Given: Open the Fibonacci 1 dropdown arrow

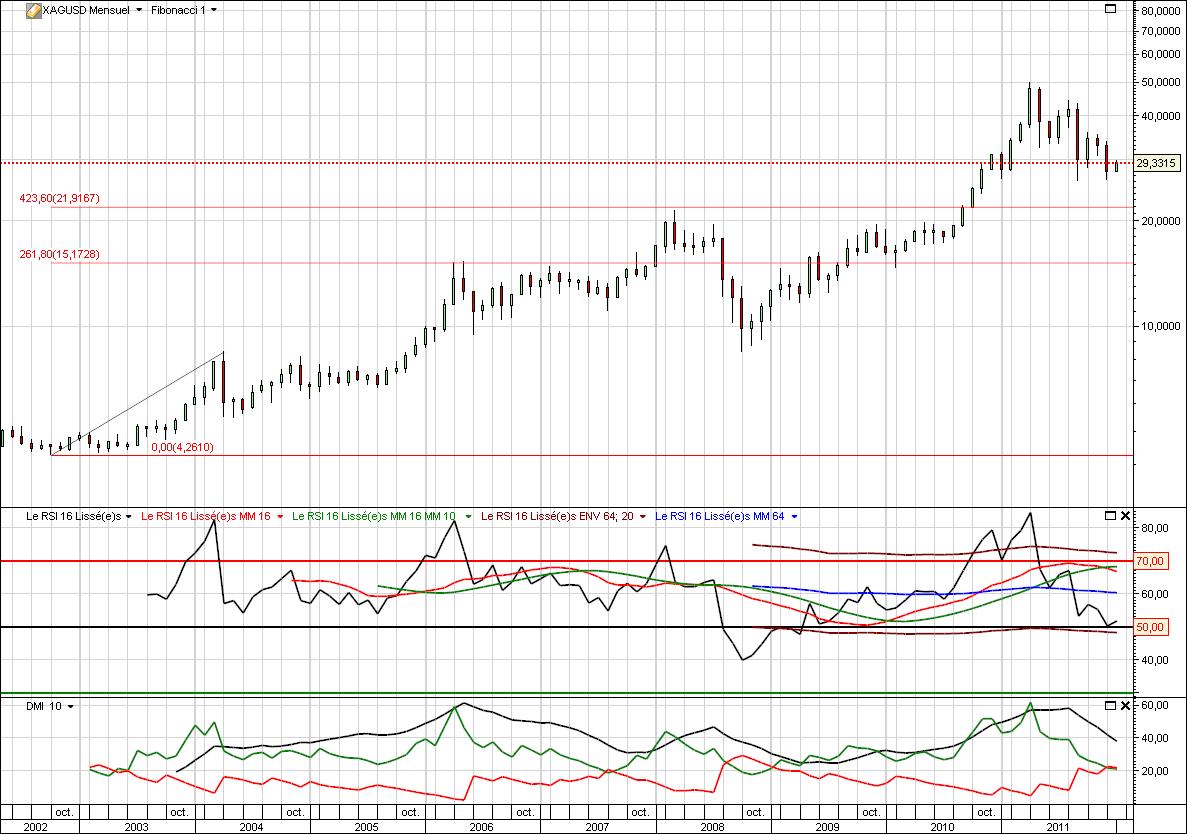Looking at the screenshot, I should [x=213, y=11].
